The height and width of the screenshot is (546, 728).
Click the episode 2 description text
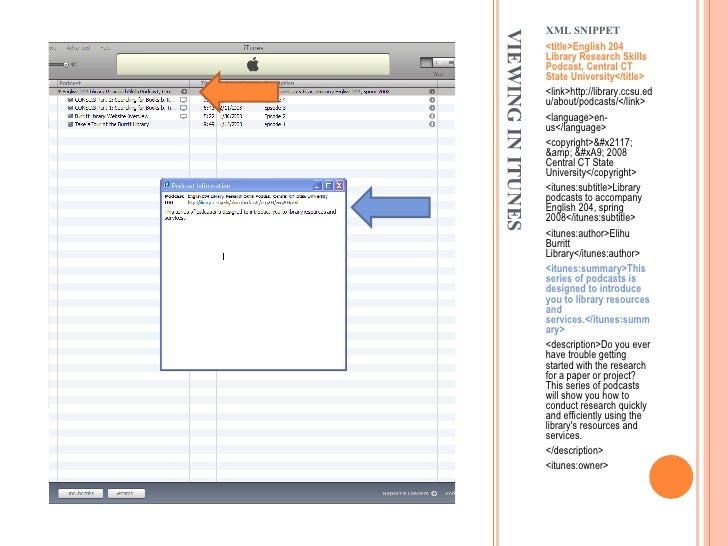click(275, 116)
